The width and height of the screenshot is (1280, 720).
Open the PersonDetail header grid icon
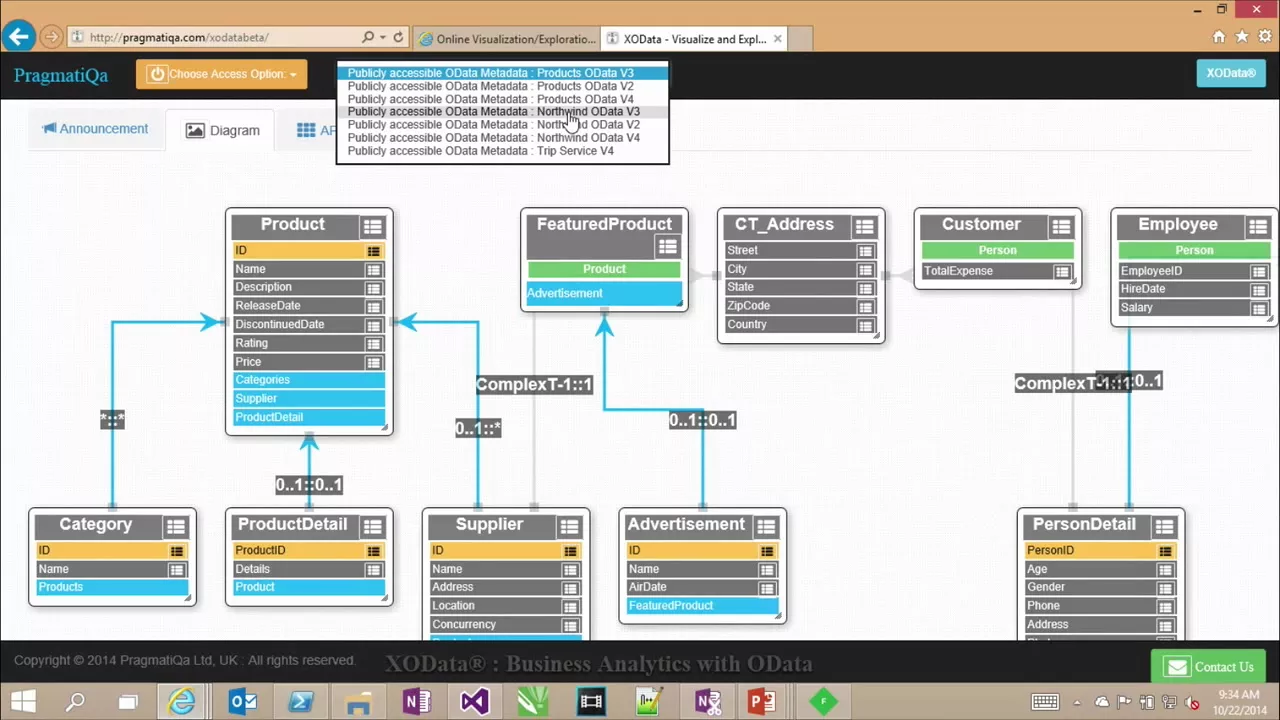tap(1164, 527)
